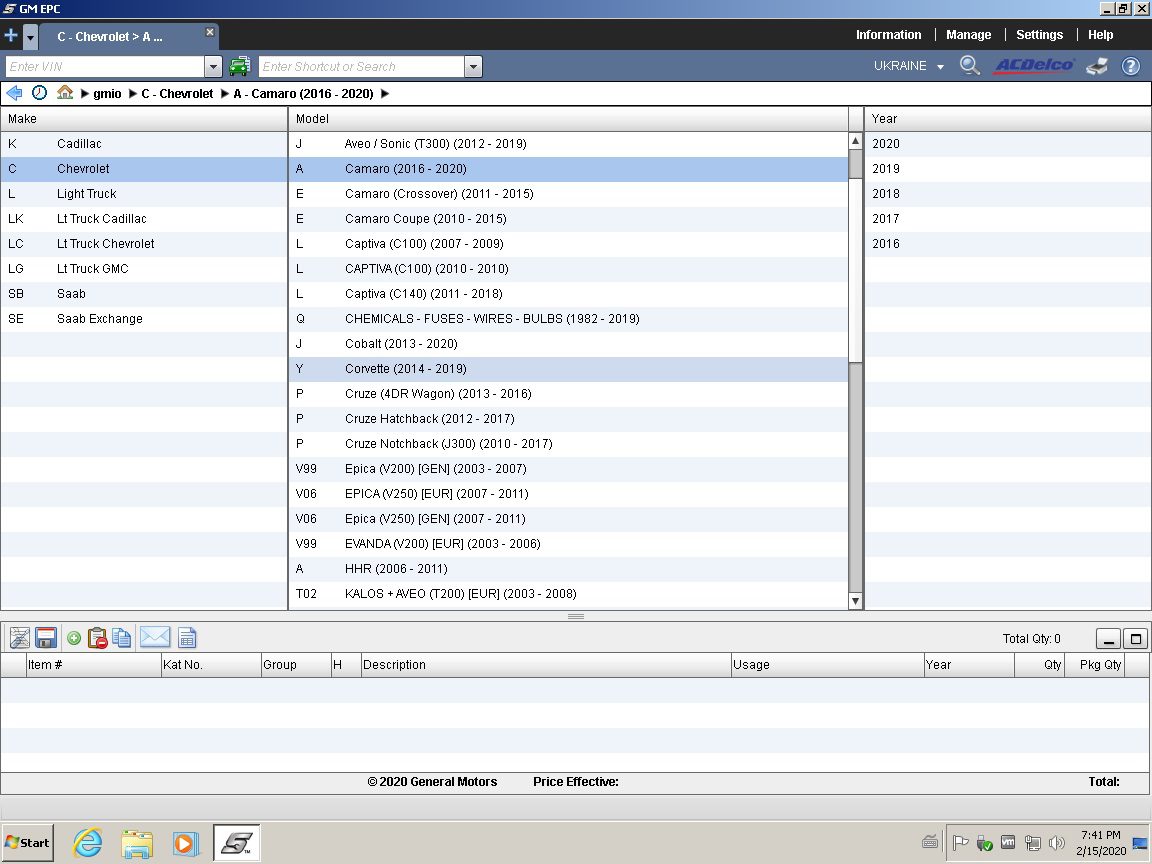Open the magnifier search icon
1152x864 pixels.
pyautogui.click(x=969, y=66)
